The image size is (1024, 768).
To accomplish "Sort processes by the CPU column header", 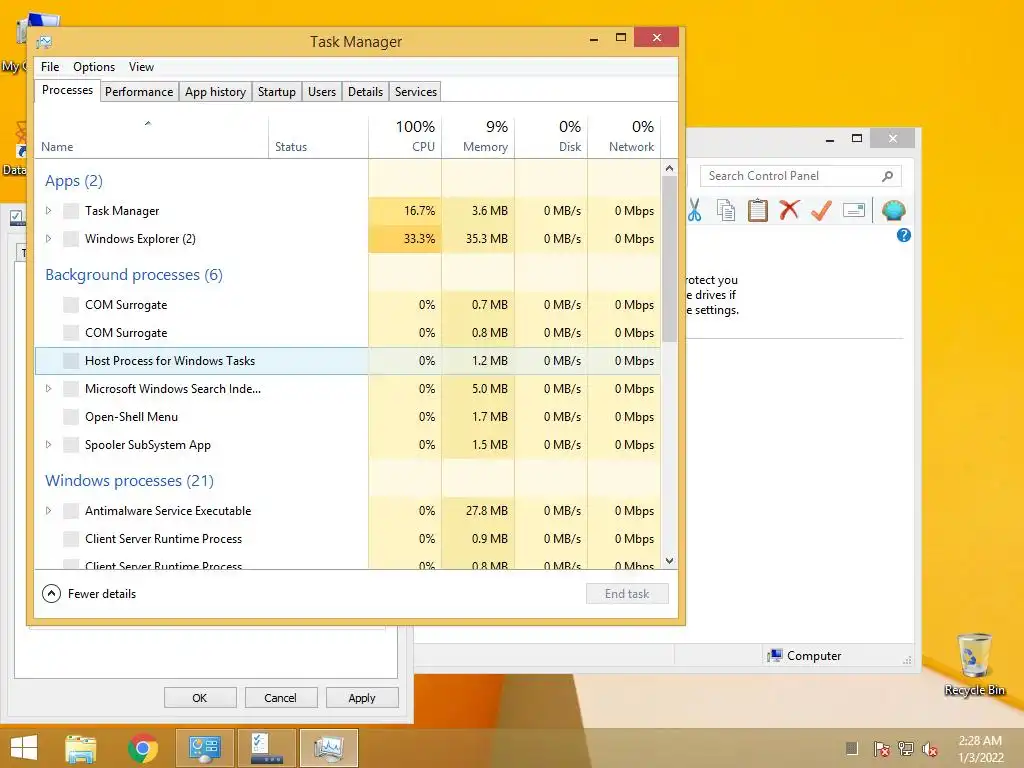I will [406, 136].
